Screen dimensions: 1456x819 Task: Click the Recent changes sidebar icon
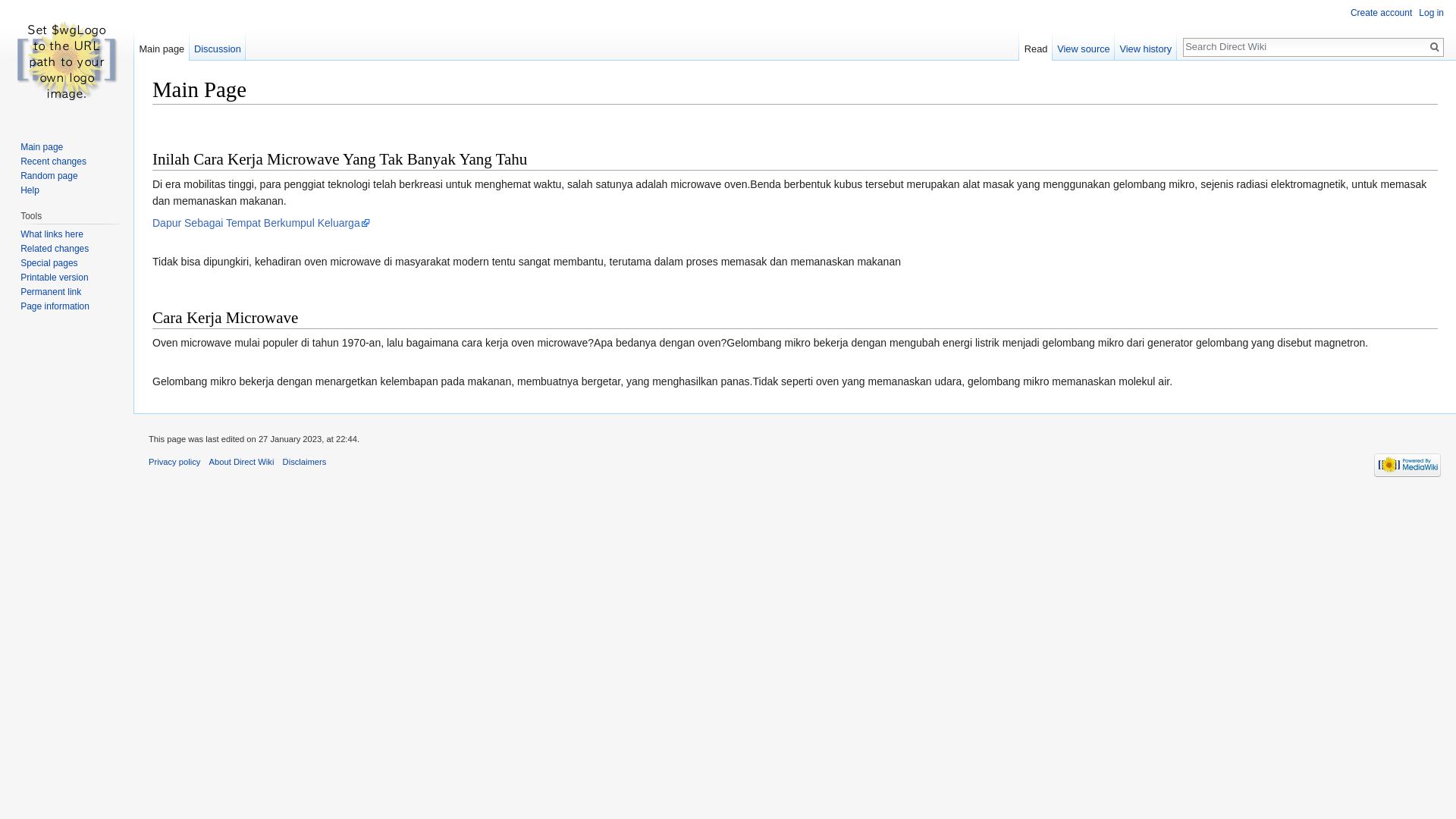coord(53,161)
